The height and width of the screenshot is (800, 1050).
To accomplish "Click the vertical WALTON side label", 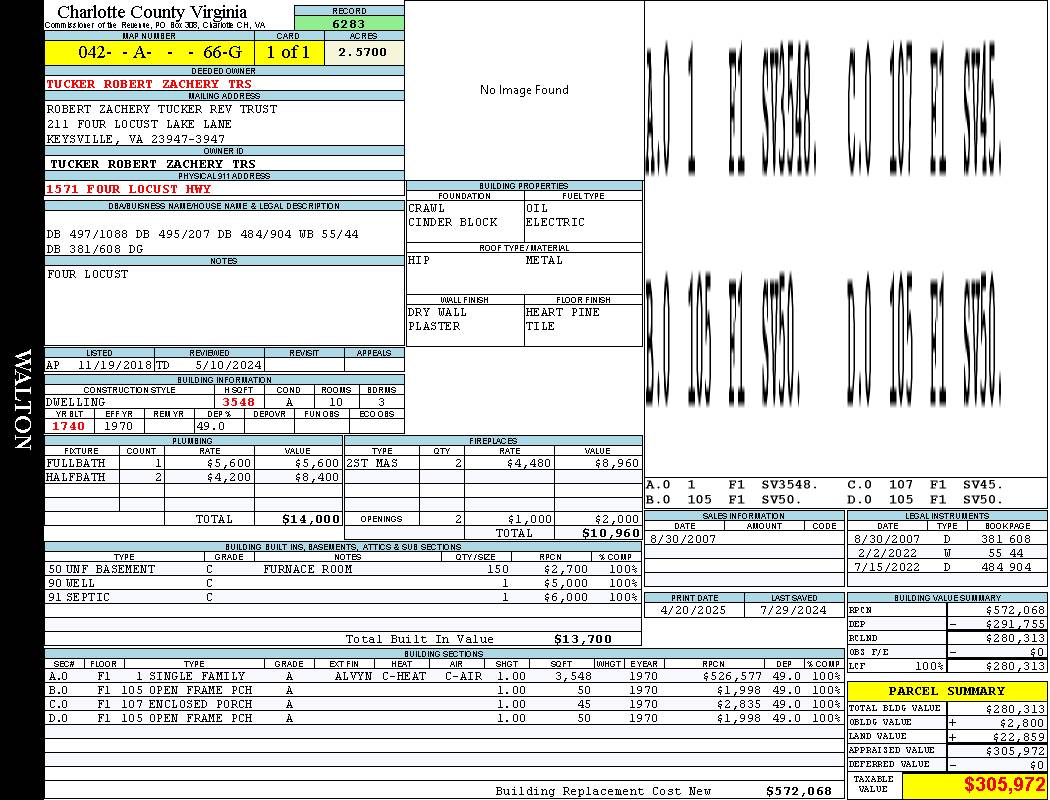I will click(23, 400).
